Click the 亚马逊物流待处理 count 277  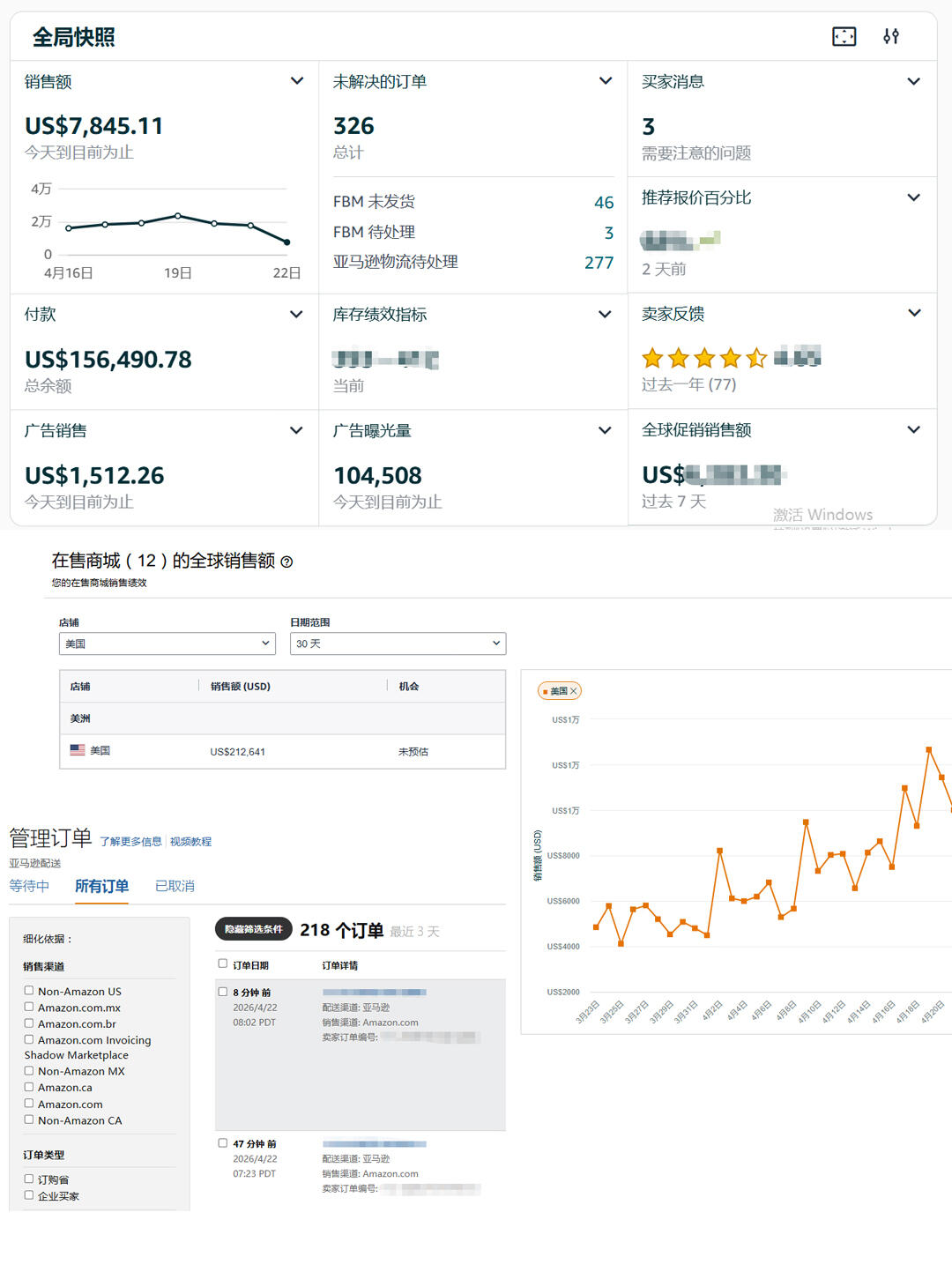[599, 263]
